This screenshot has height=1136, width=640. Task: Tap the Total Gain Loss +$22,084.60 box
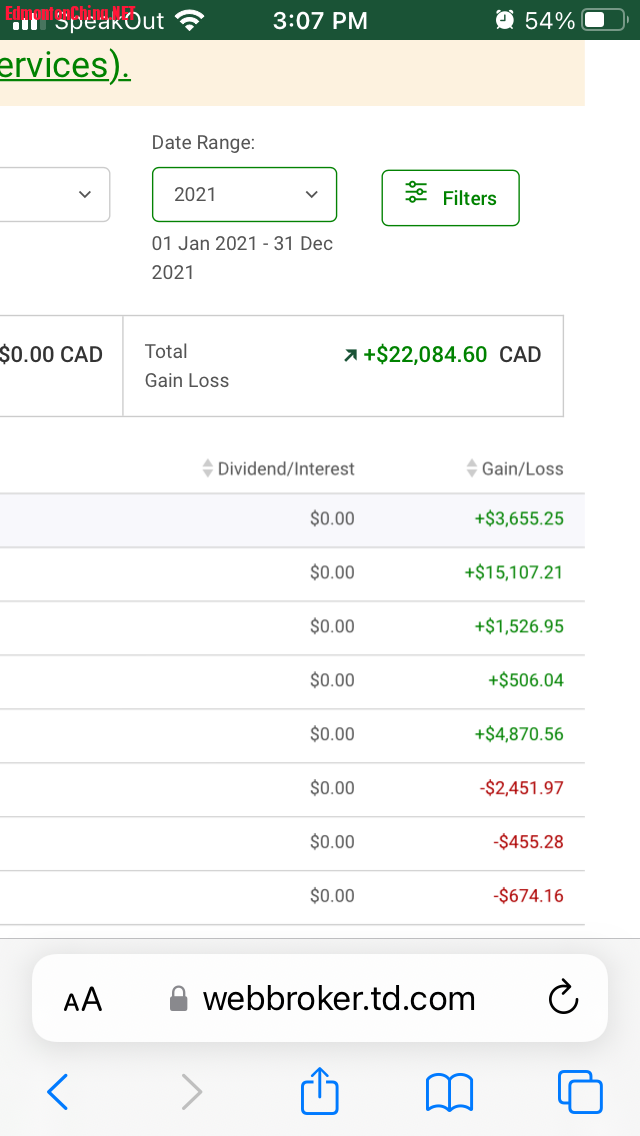[342, 366]
